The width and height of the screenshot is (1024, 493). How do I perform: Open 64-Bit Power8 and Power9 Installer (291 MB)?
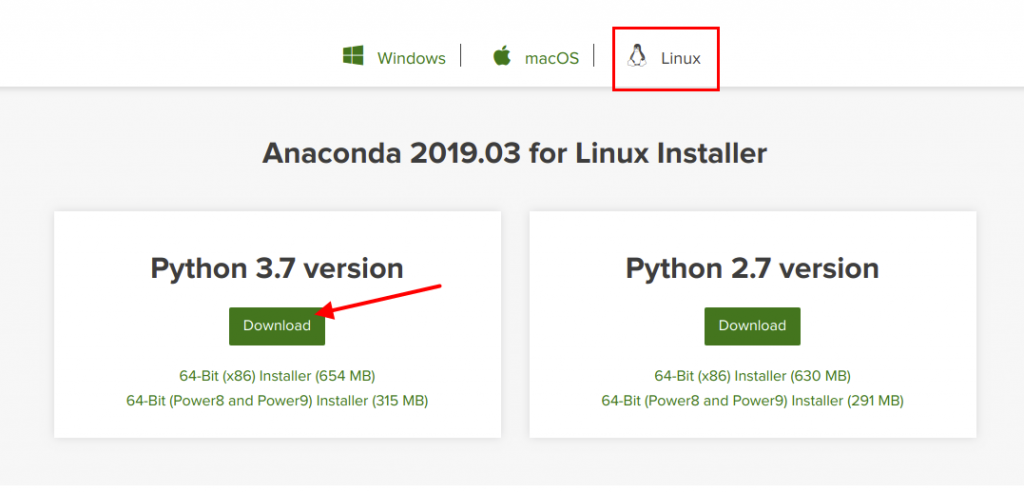[x=752, y=401]
